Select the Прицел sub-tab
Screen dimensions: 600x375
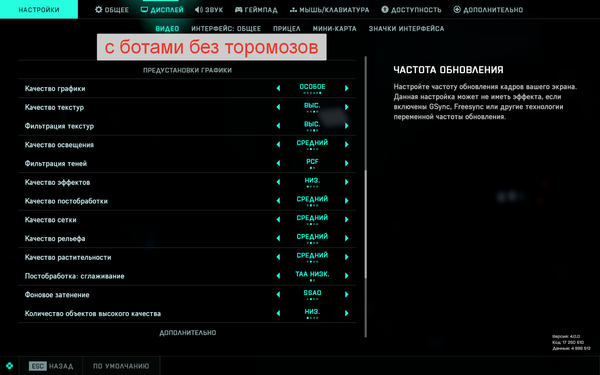287,29
